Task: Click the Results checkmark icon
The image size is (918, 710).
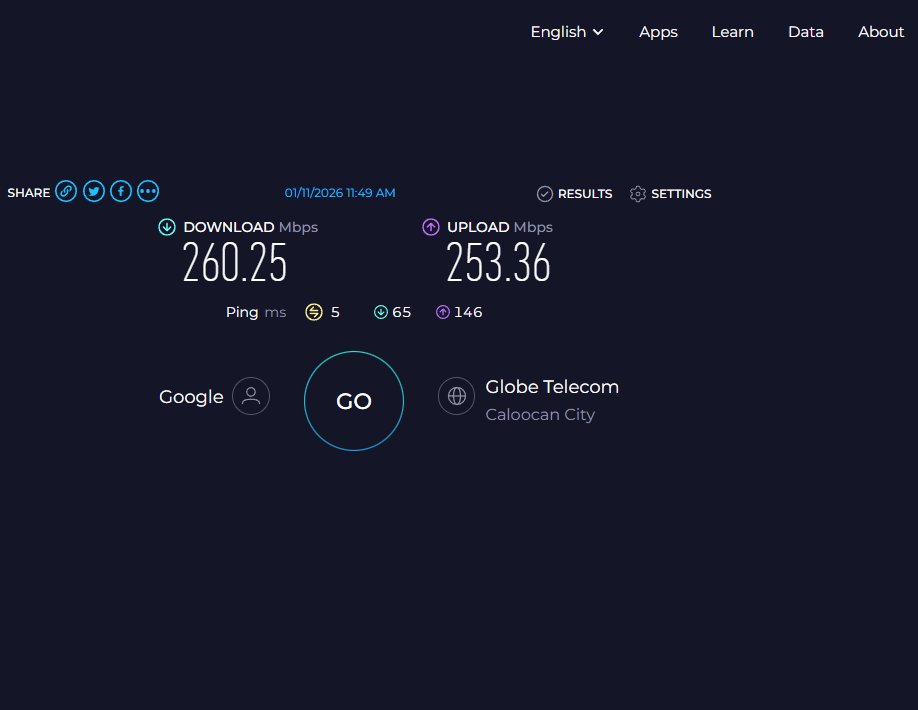Action: coord(544,194)
